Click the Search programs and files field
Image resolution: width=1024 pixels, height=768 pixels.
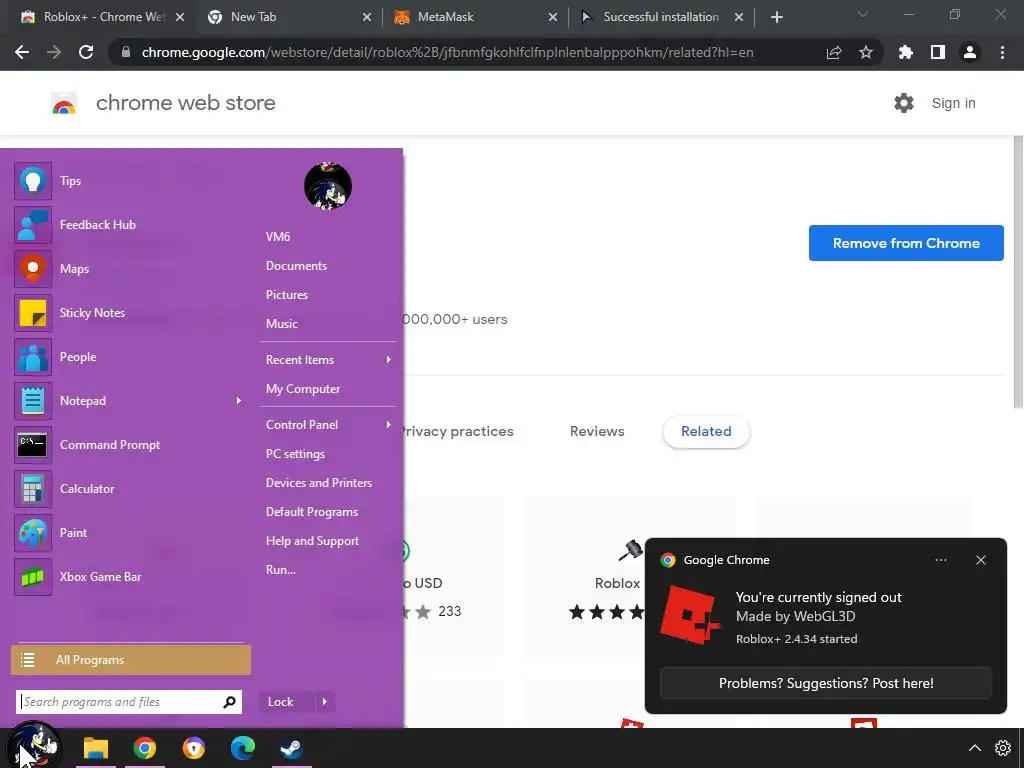129,702
